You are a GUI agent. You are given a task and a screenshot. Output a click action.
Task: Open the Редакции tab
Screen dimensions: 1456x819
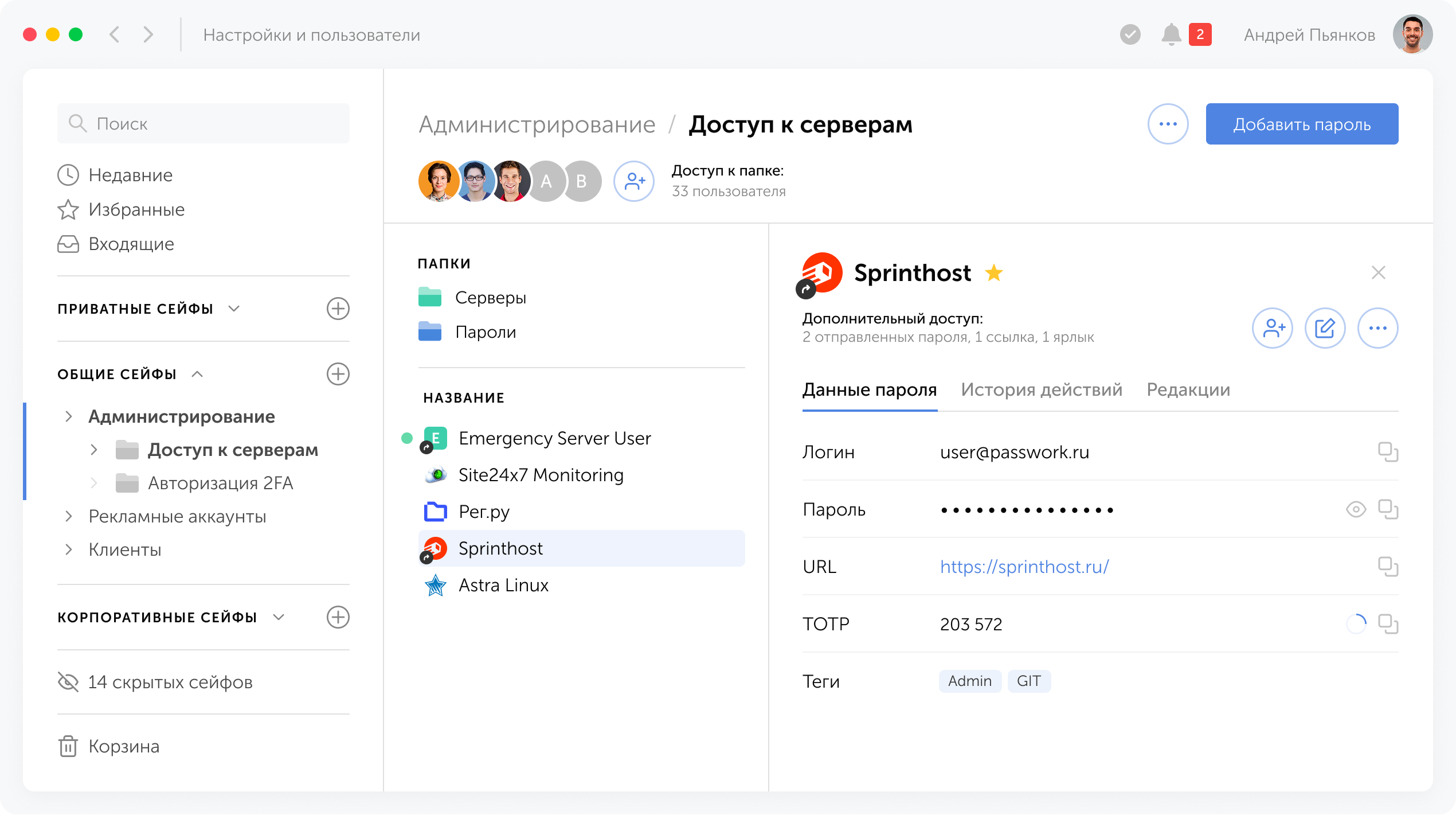[1188, 389]
